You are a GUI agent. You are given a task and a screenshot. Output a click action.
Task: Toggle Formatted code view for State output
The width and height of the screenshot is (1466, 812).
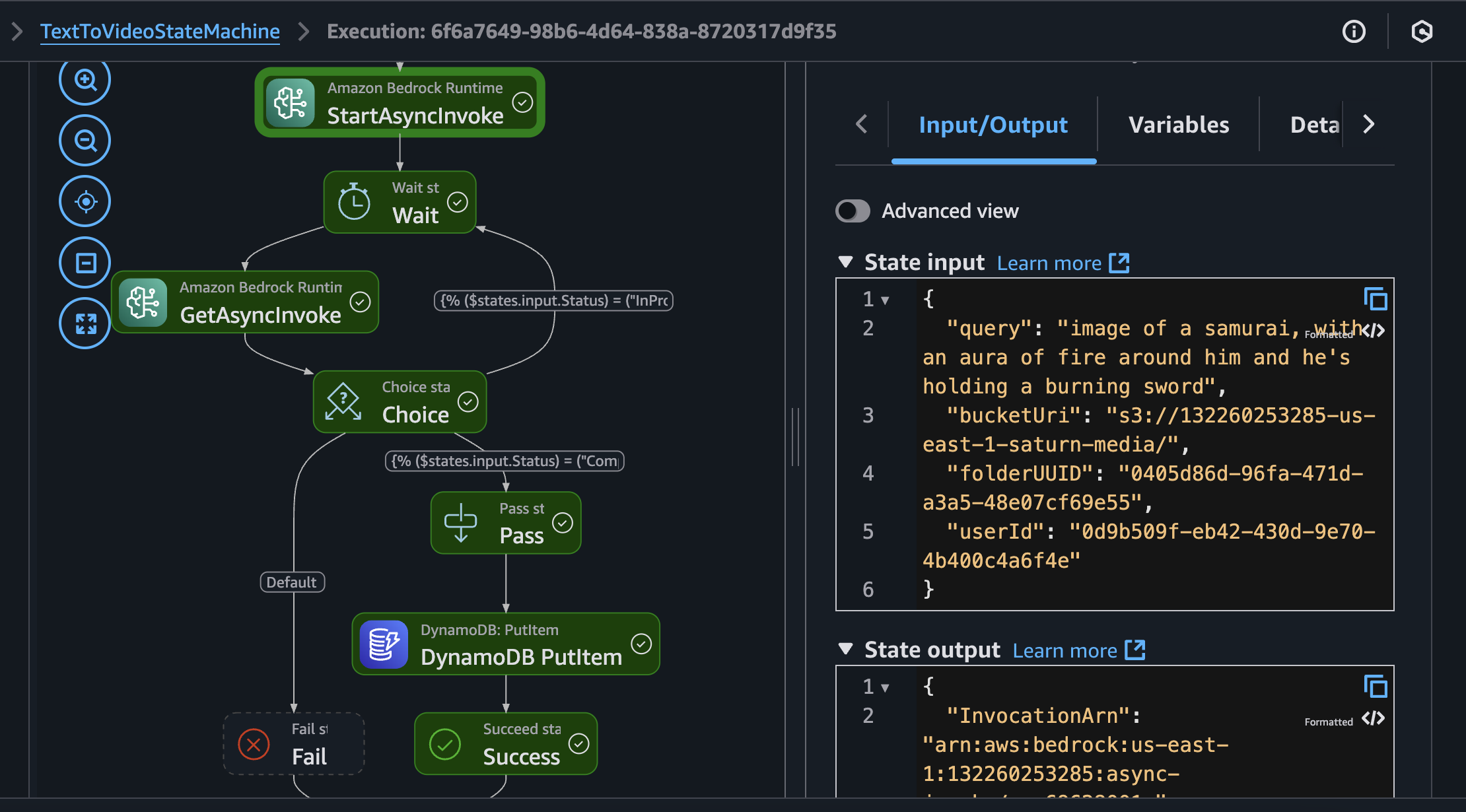[1374, 719]
